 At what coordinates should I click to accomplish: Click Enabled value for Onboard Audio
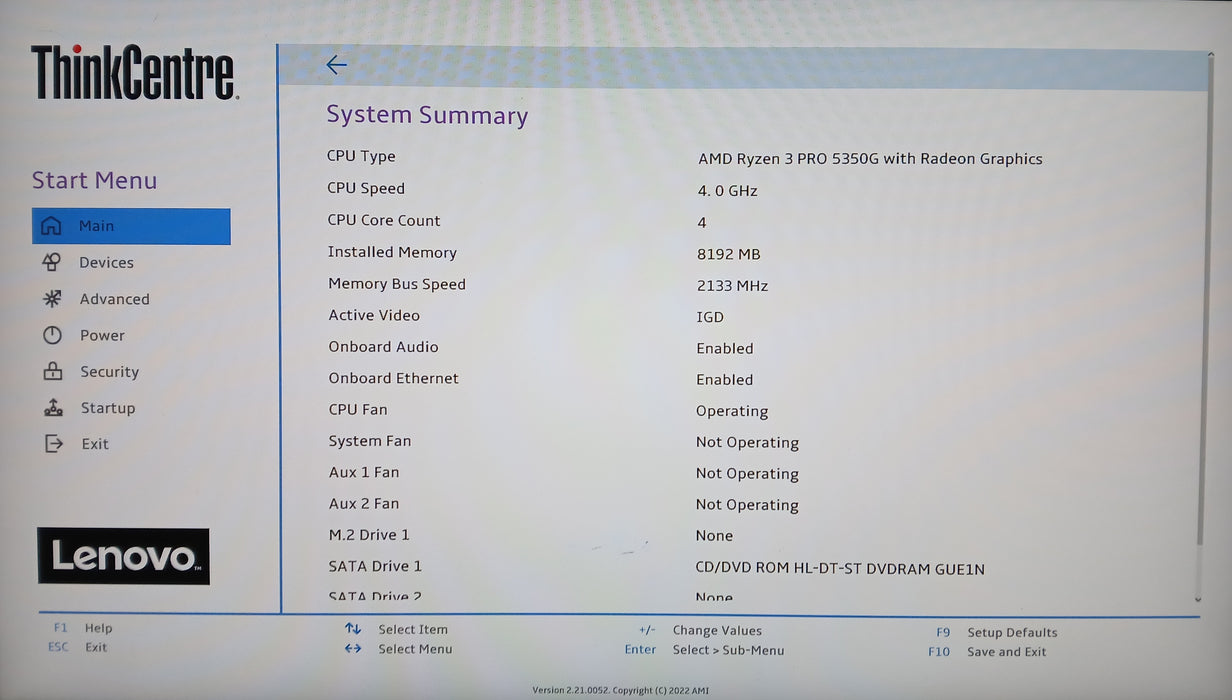pos(725,349)
